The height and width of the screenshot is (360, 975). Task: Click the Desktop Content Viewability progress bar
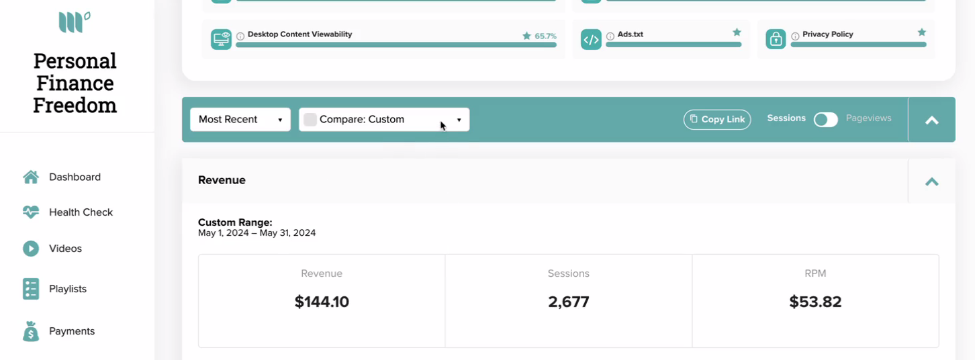[396, 45]
